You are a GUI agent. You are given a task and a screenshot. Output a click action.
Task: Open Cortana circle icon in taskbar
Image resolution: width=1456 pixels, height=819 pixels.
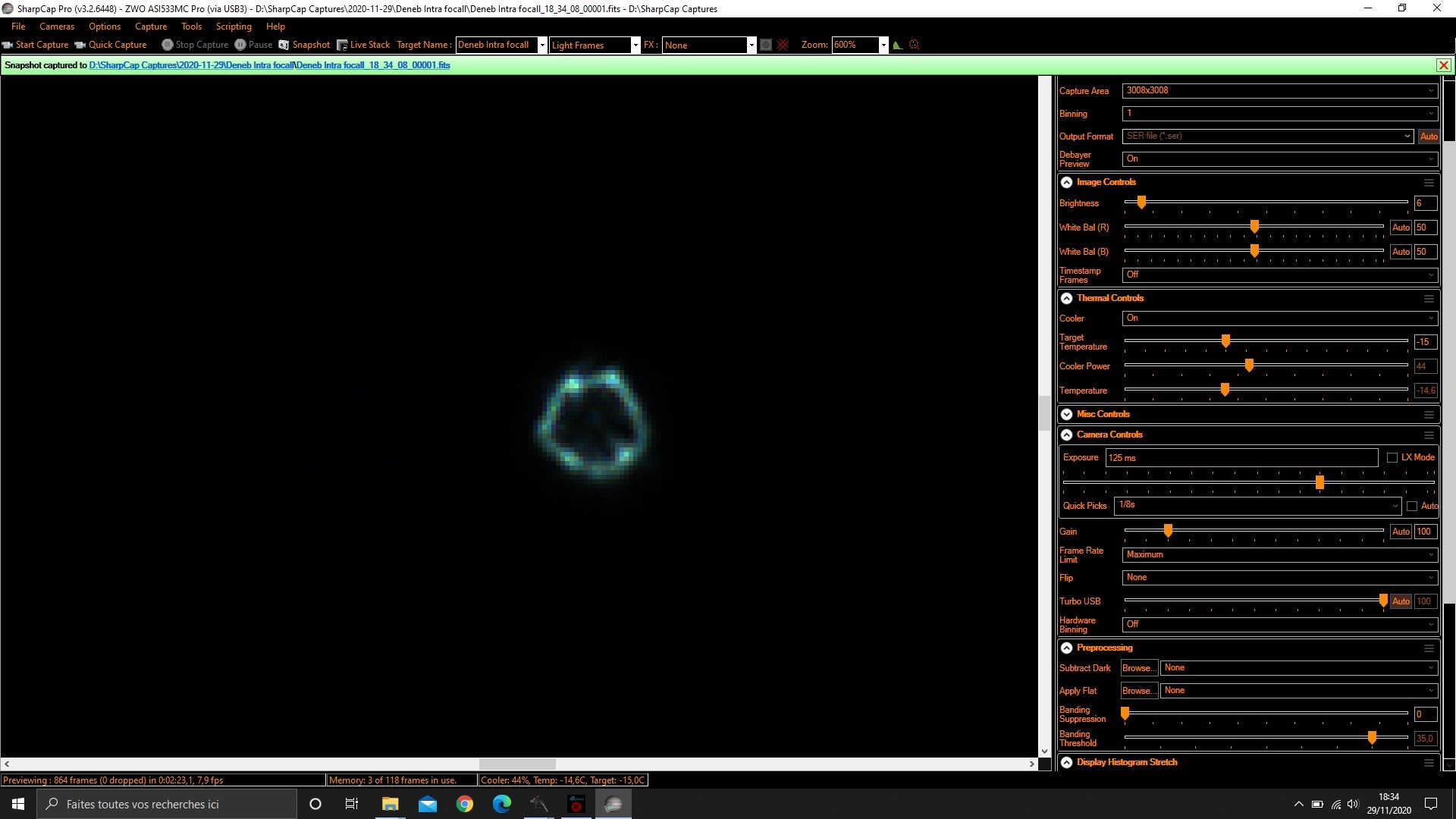pyautogui.click(x=315, y=804)
